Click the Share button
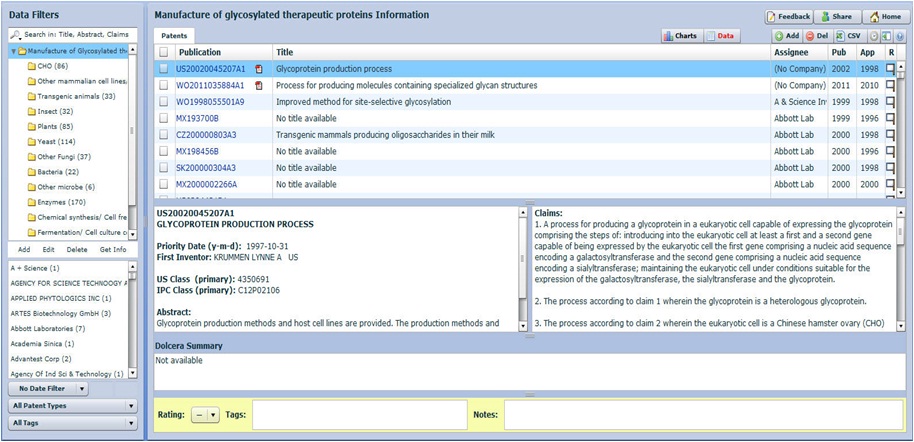Viewport: 914px width, 442px height. click(x=837, y=17)
